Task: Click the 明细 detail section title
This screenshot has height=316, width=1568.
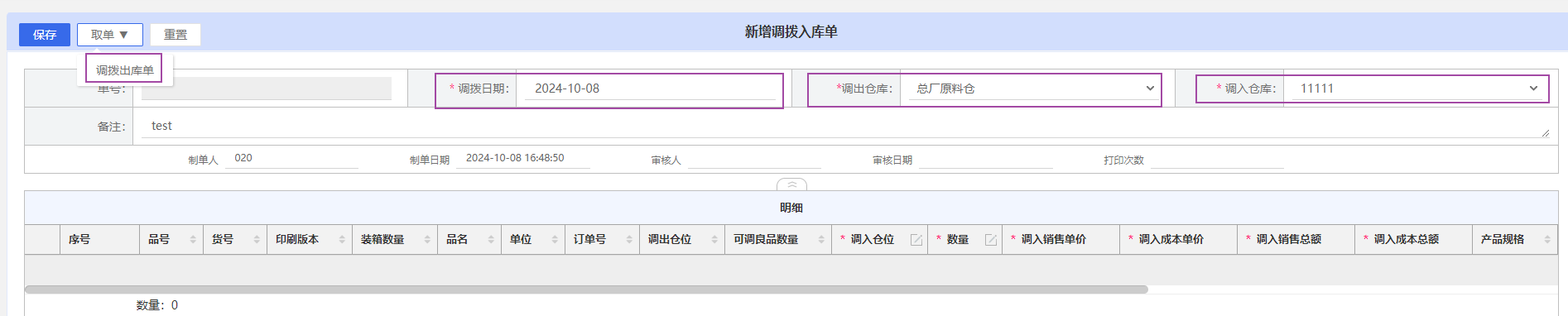Action: click(791, 208)
